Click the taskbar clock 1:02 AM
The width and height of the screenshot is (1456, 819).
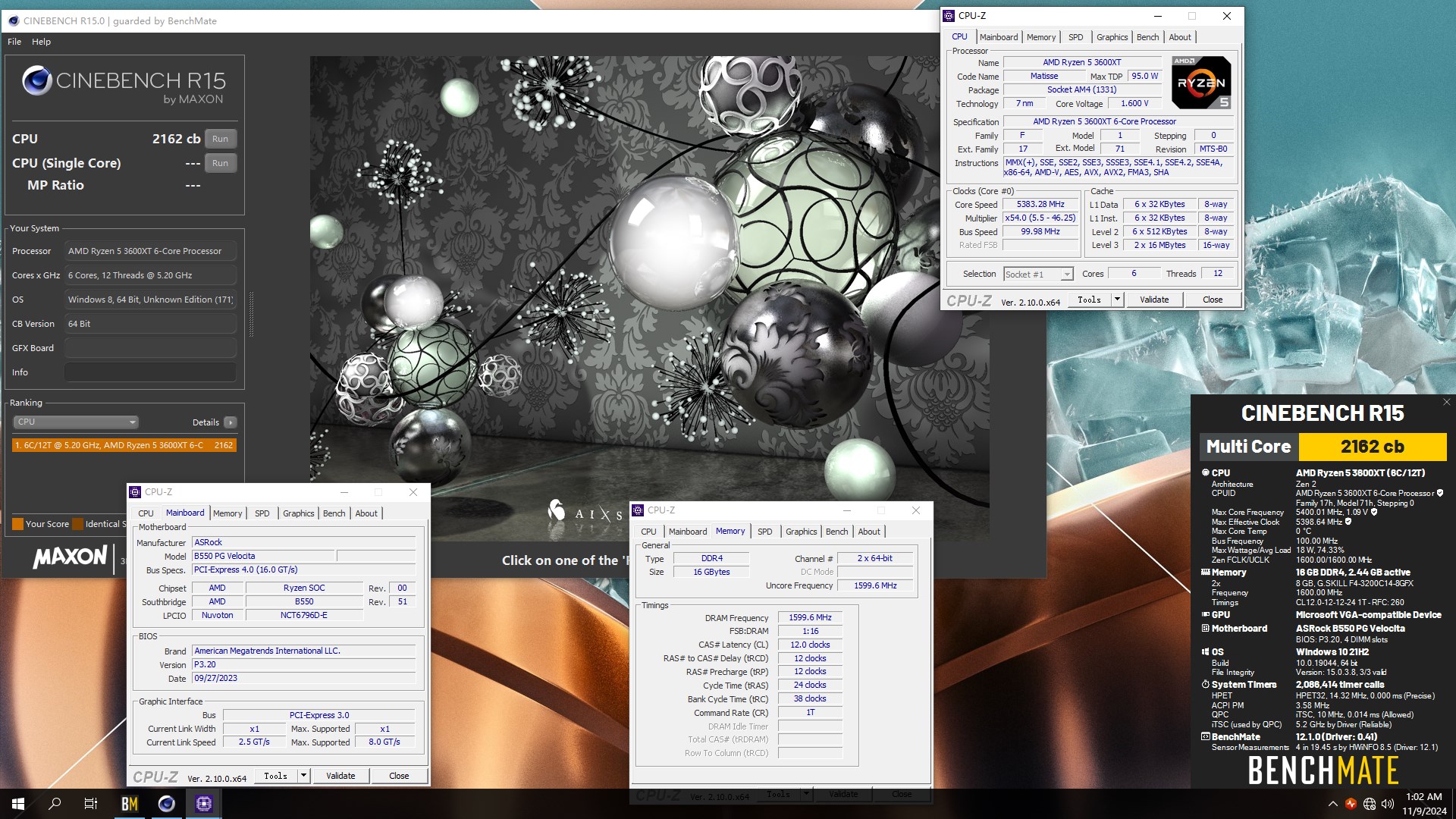pyautogui.click(x=1423, y=797)
